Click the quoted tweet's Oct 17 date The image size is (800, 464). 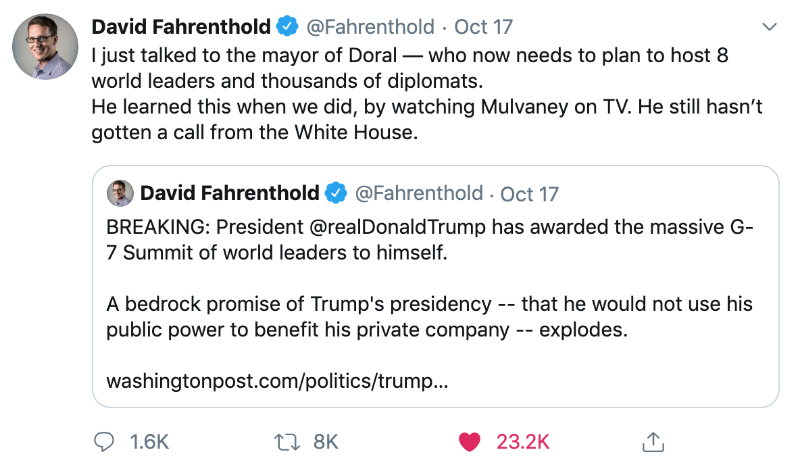[x=529, y=193]
